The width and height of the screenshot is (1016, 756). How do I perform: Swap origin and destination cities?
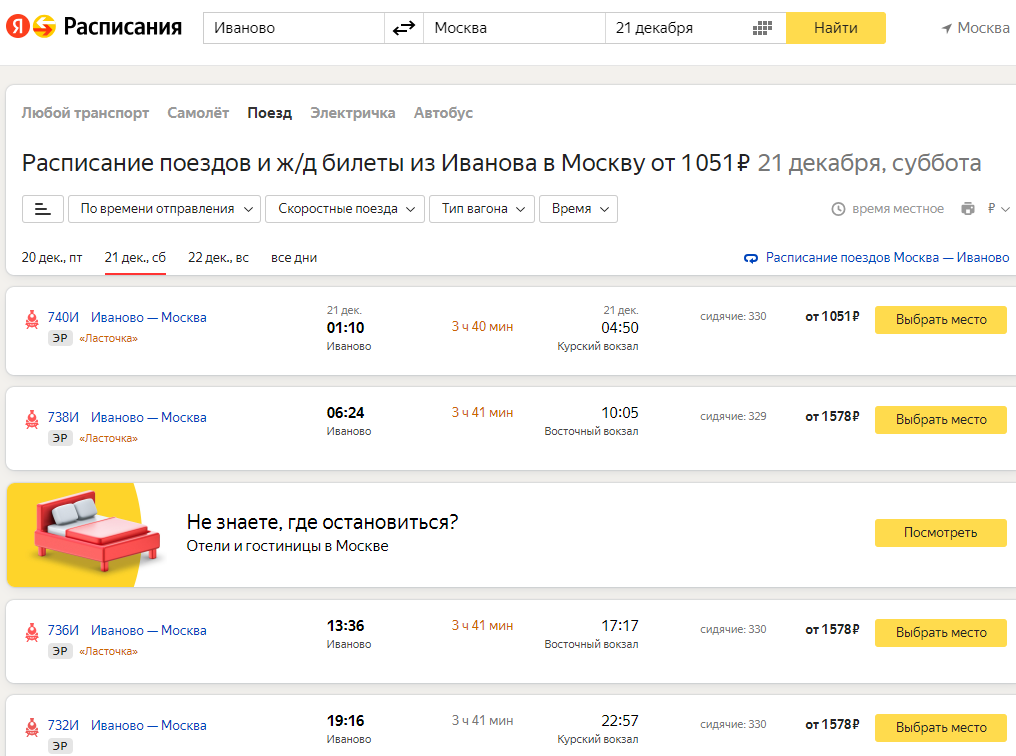pos(404,28)
